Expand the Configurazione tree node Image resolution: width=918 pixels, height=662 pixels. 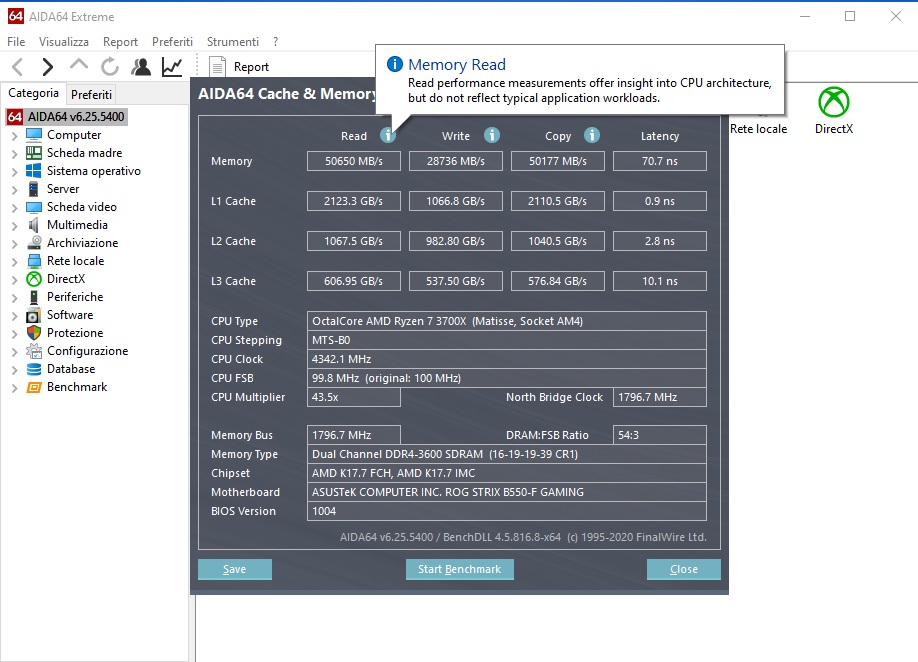[15, 352]
